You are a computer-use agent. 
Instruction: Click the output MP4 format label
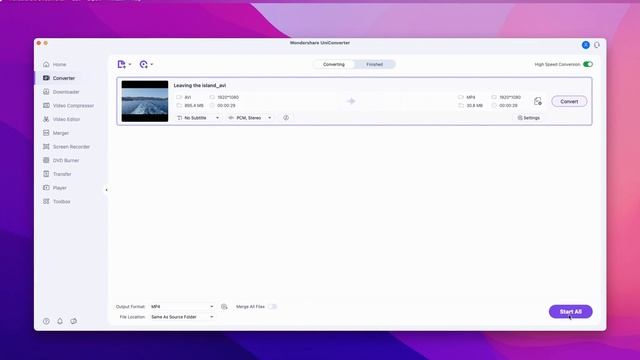tap(471, 97)
